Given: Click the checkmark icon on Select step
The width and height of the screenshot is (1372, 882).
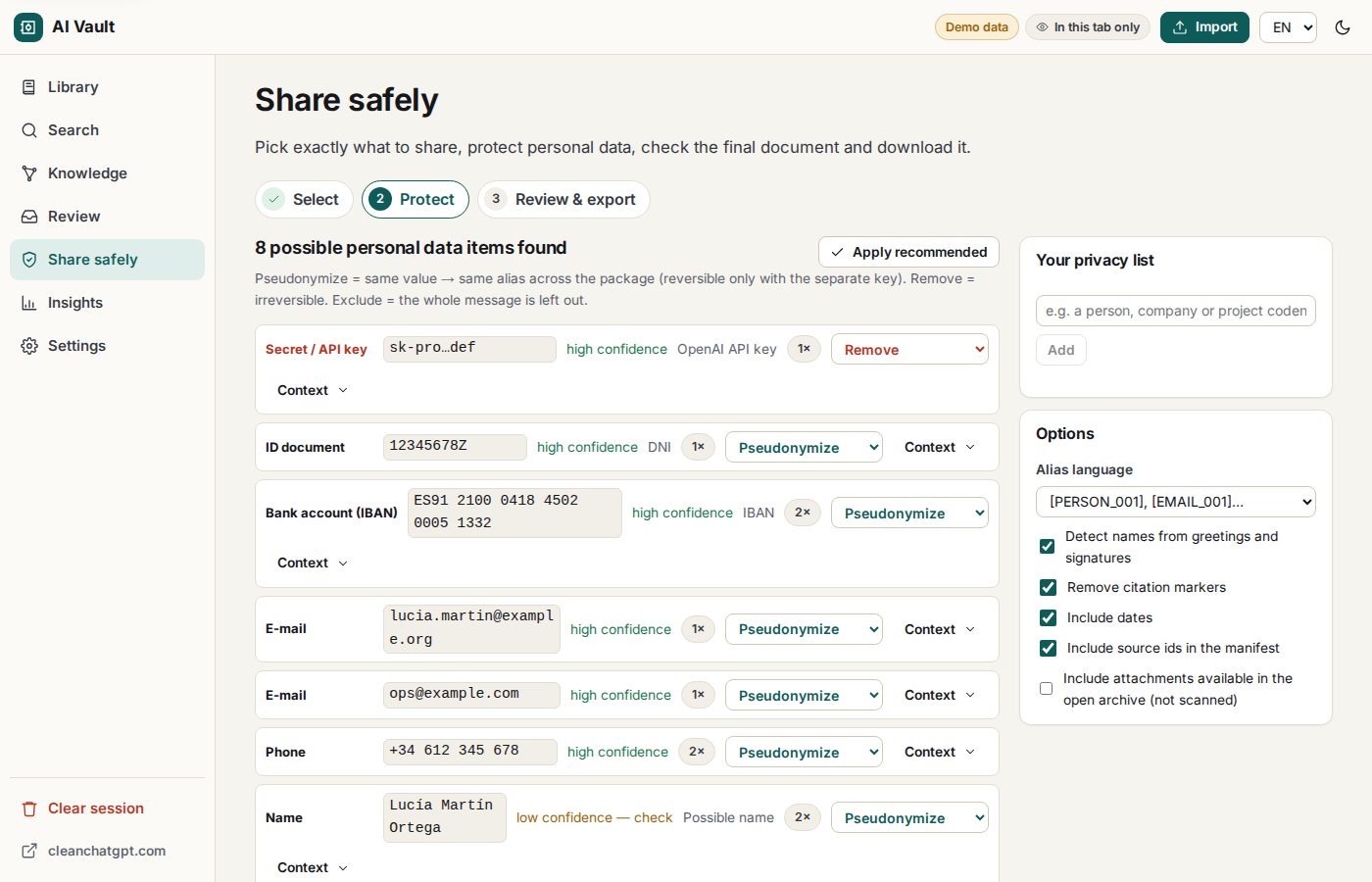Looking at the screenshot, I should click(274, 199).
